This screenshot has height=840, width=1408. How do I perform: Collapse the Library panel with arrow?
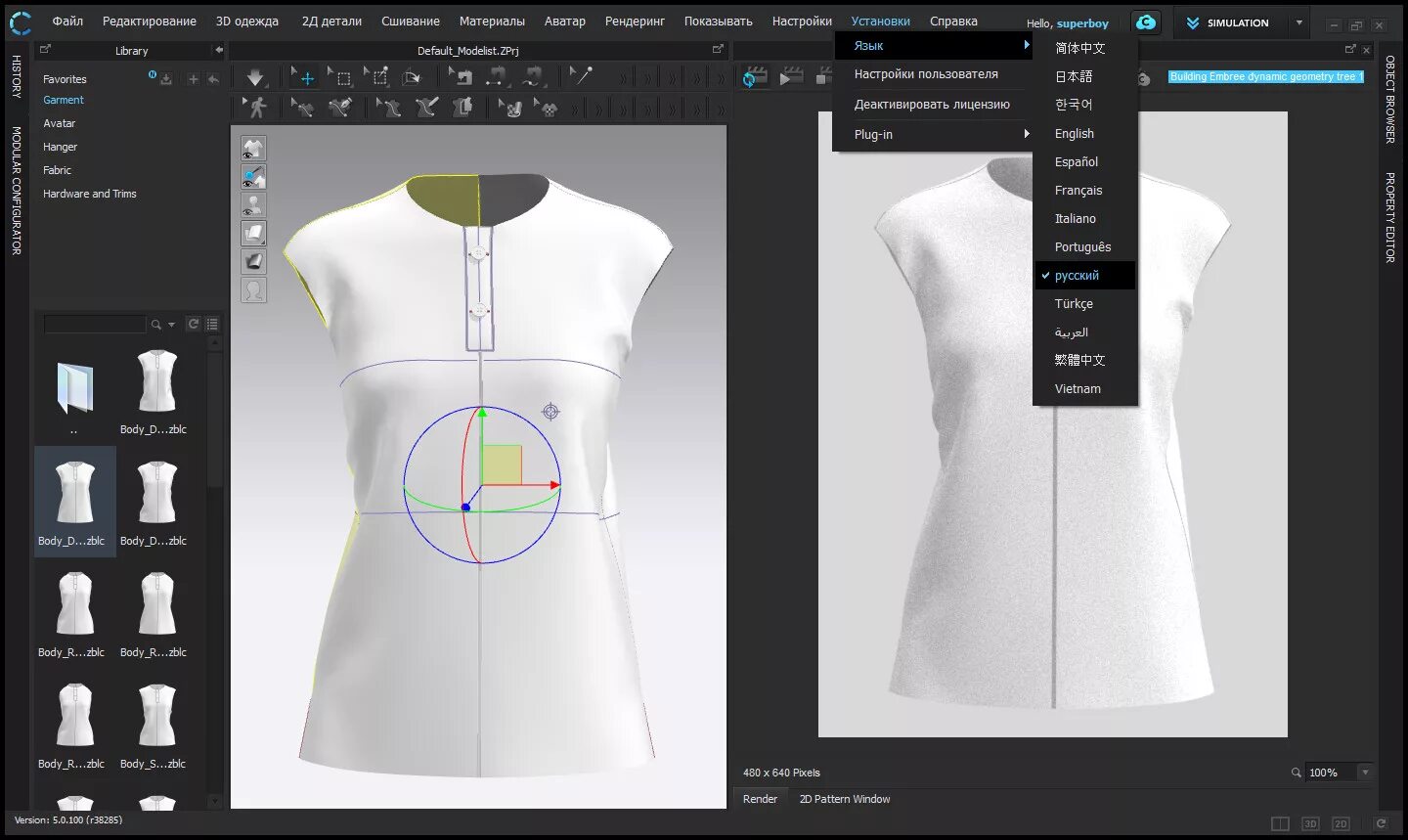(219, 50)
